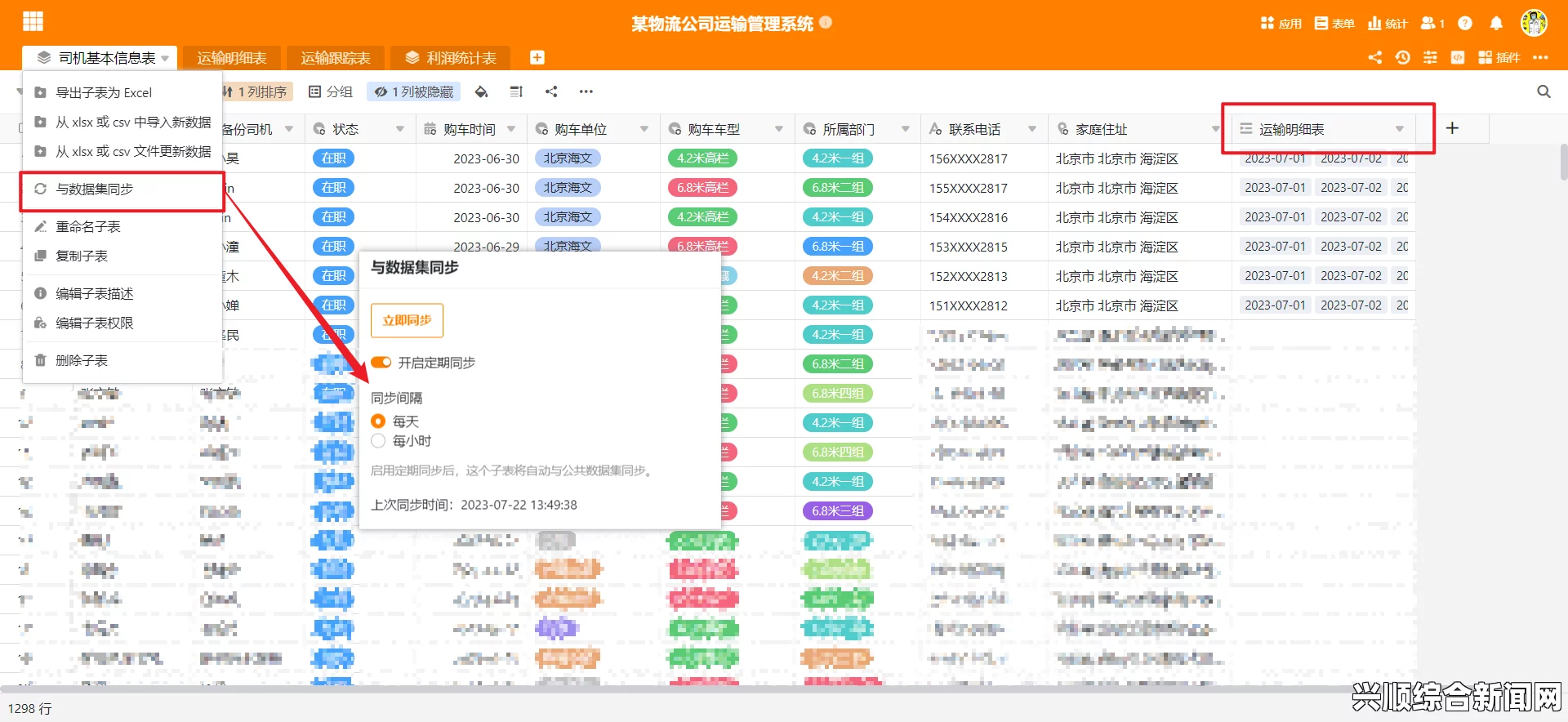
Task: Choose 从 xlsx 或 csv 文件更新数据
Action: click(x=122, y=151)
